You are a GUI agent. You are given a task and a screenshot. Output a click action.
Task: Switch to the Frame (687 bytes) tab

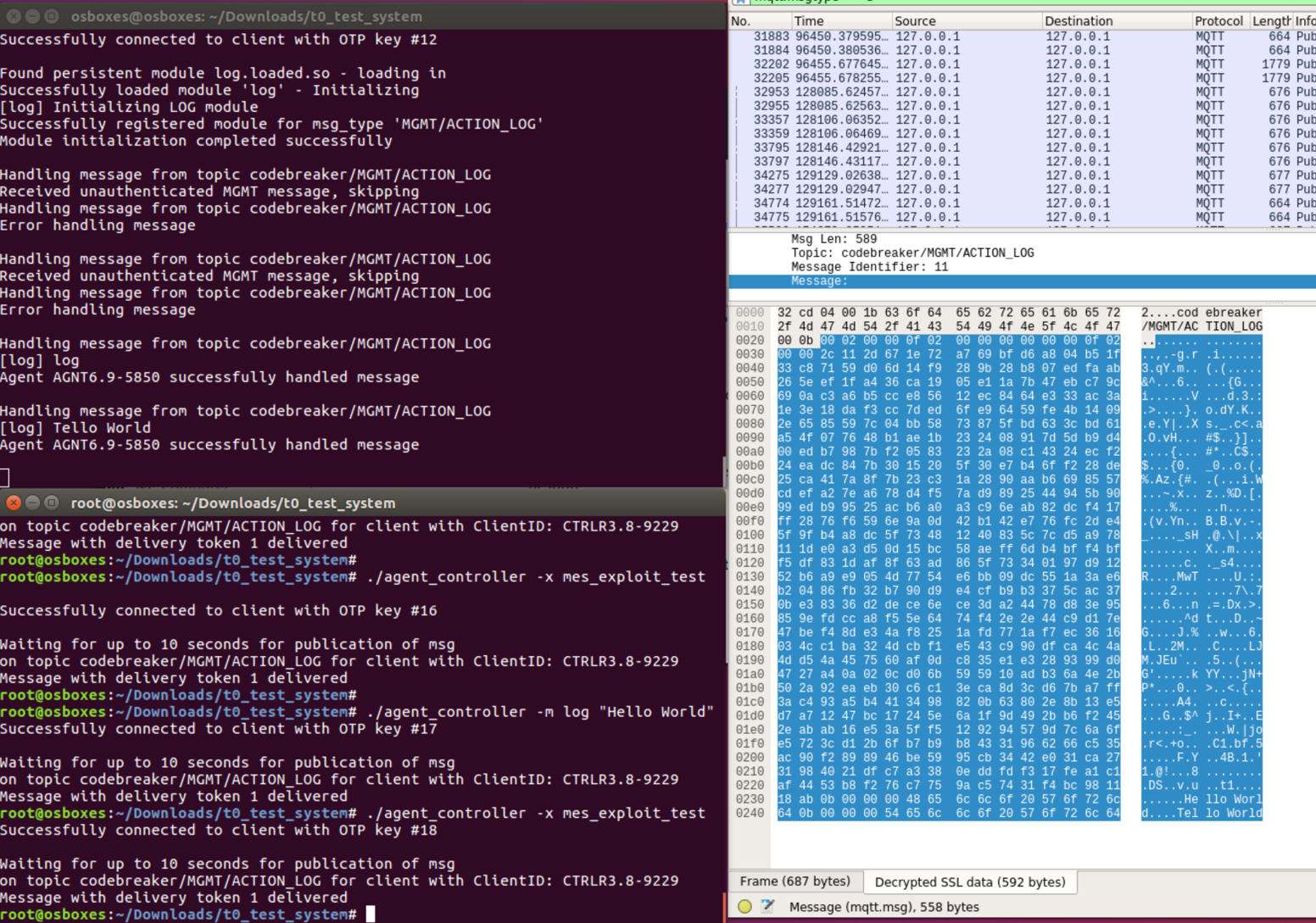[795, 881]
